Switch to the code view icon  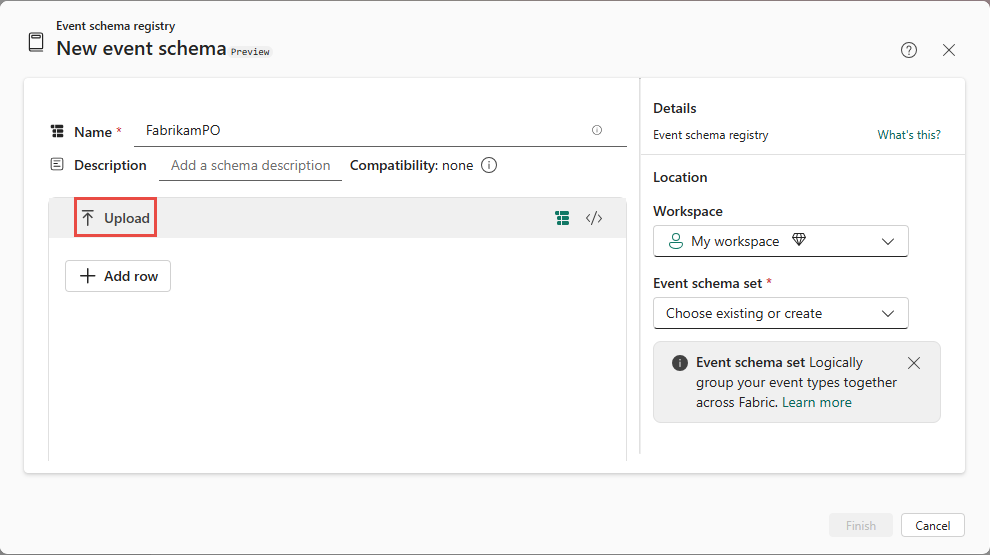click(594, 218)
